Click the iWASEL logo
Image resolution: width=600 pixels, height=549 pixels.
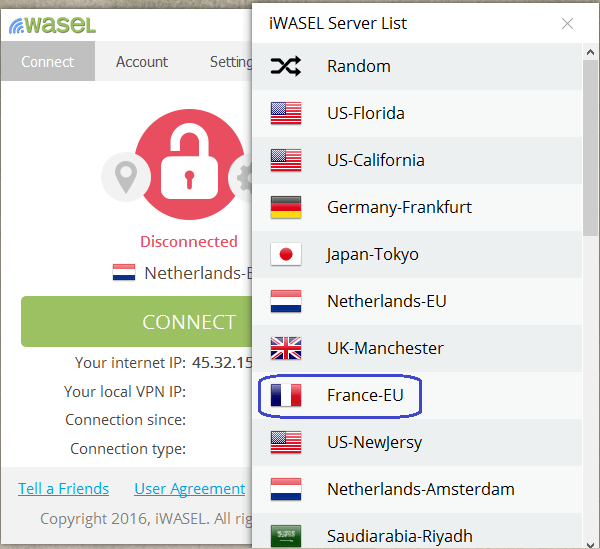pos(52,25)
